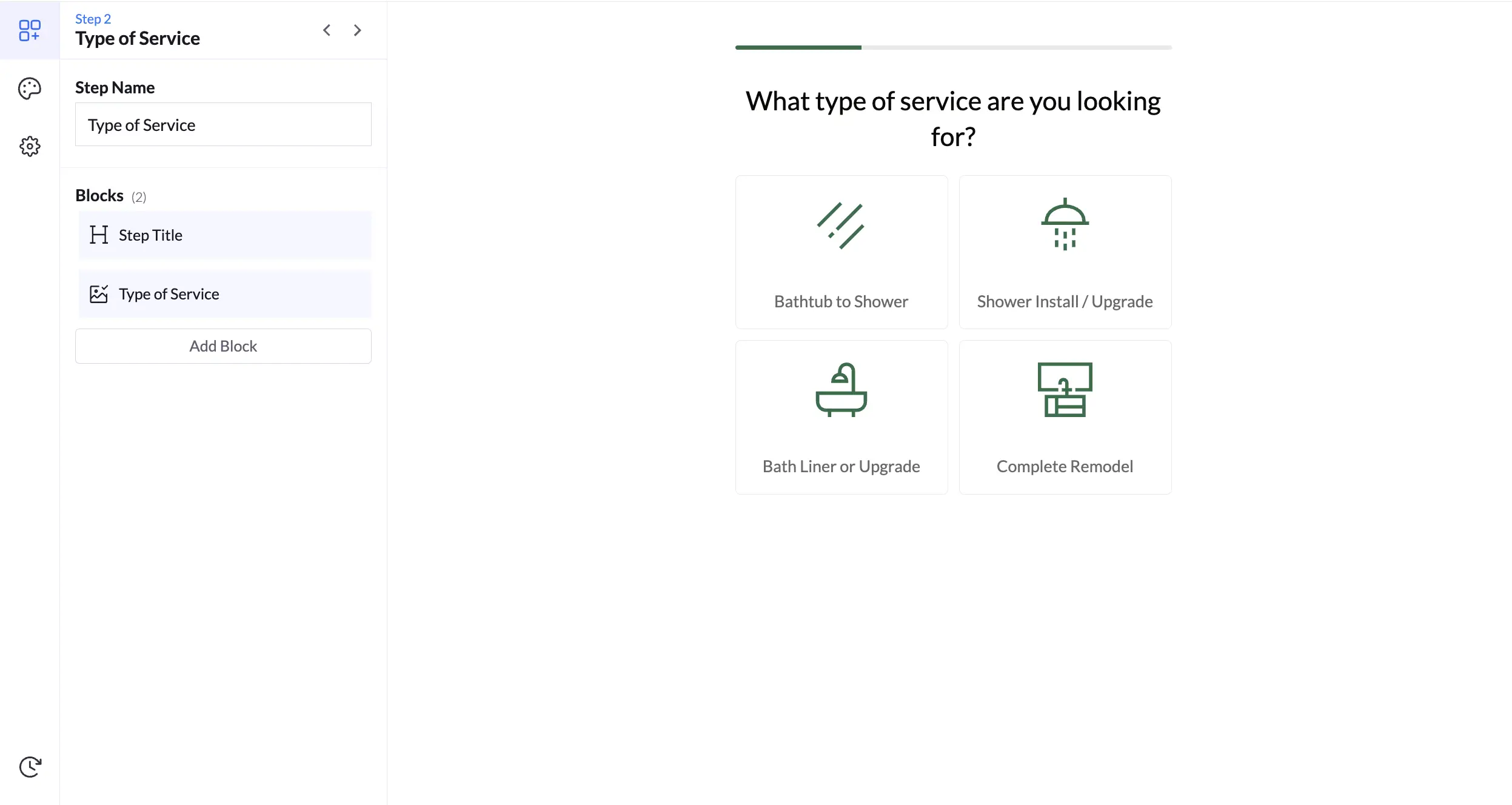Image resolution: width=1512 pixels, height=805 pixels.
Task: Choose the Shower Install / Upgrade card
Action: [x=1065, y=252]
